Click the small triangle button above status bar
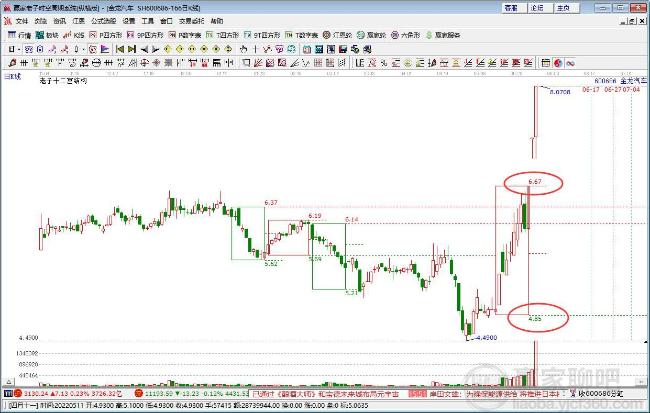The height and width of the screenshot is (413, 650). pos(8,381)
